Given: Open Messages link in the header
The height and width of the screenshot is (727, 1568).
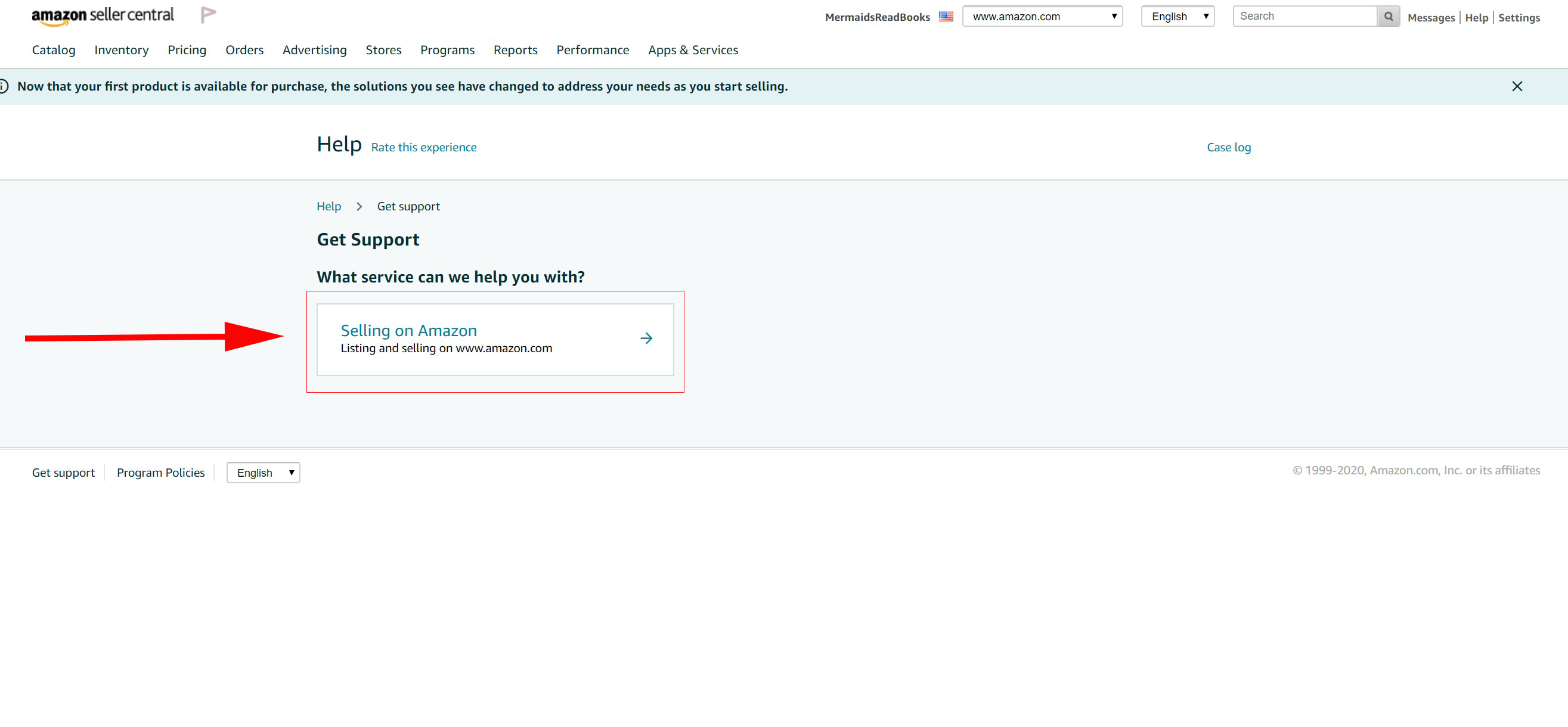Looking at the screenshot, I should pos(1431,18).
